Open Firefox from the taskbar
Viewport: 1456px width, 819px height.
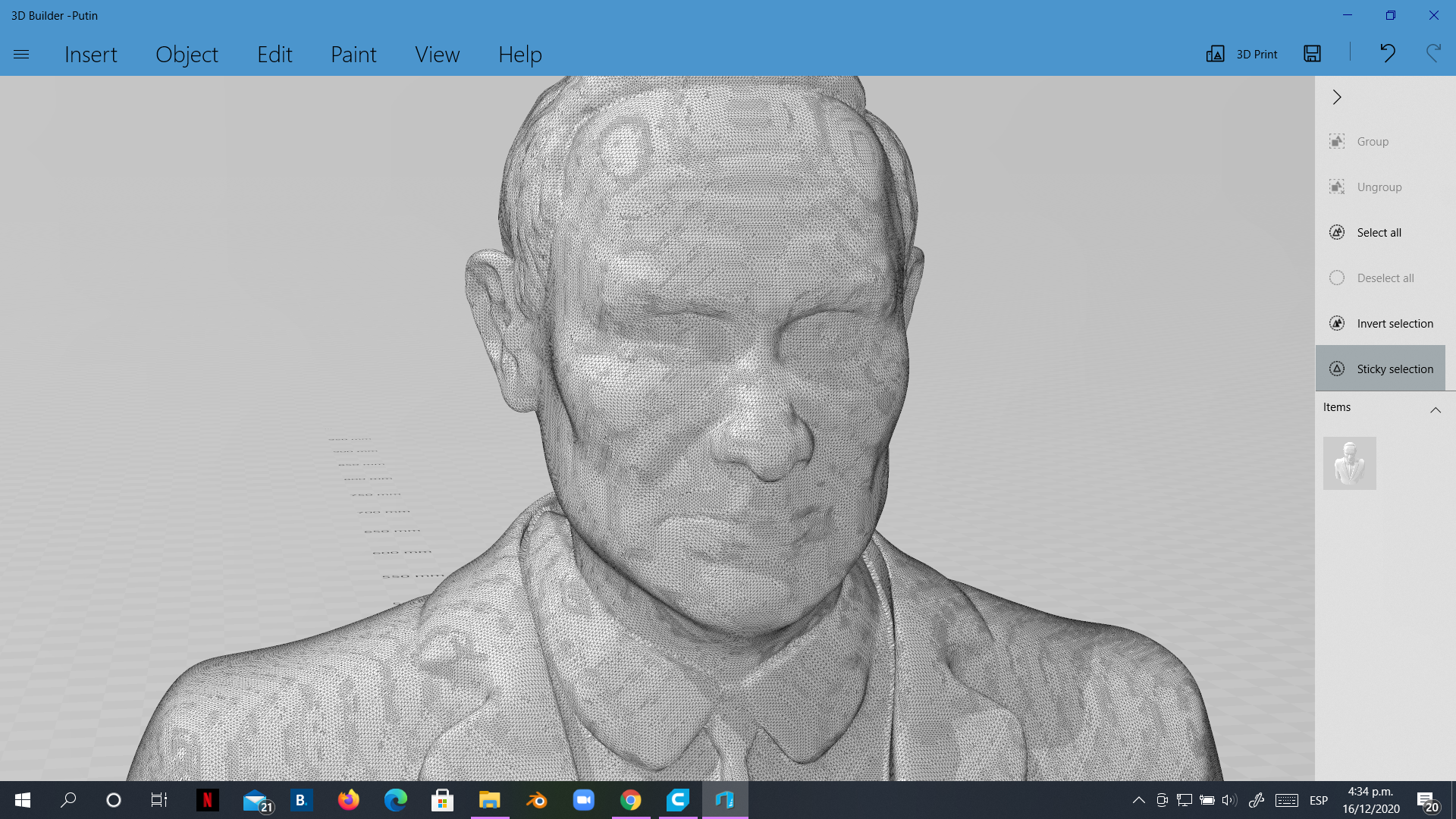click(348, 800)
